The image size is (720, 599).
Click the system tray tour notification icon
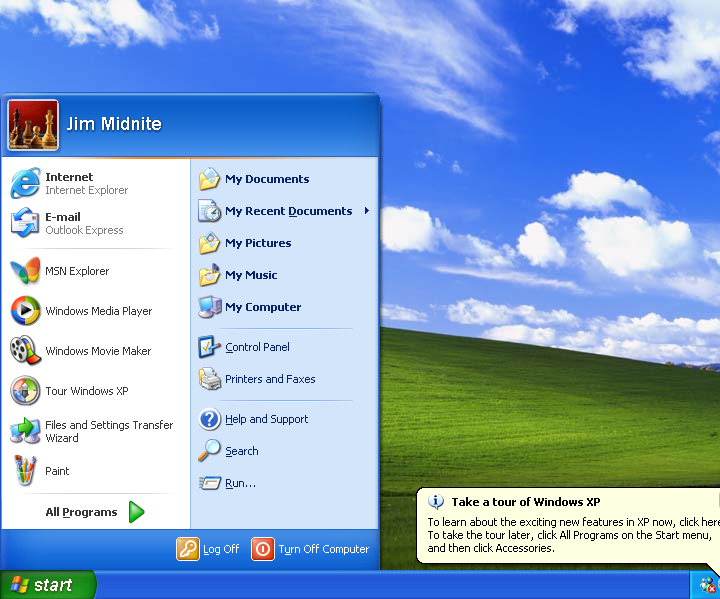click(708, 585)
